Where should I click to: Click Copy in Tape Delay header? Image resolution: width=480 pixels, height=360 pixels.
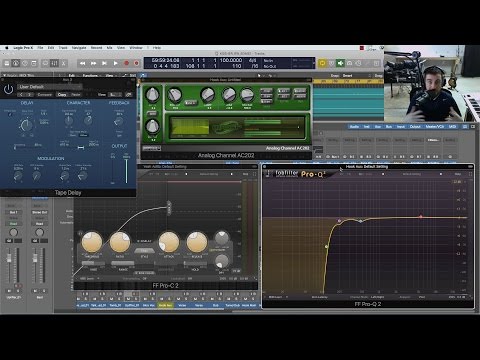[62, 95]
